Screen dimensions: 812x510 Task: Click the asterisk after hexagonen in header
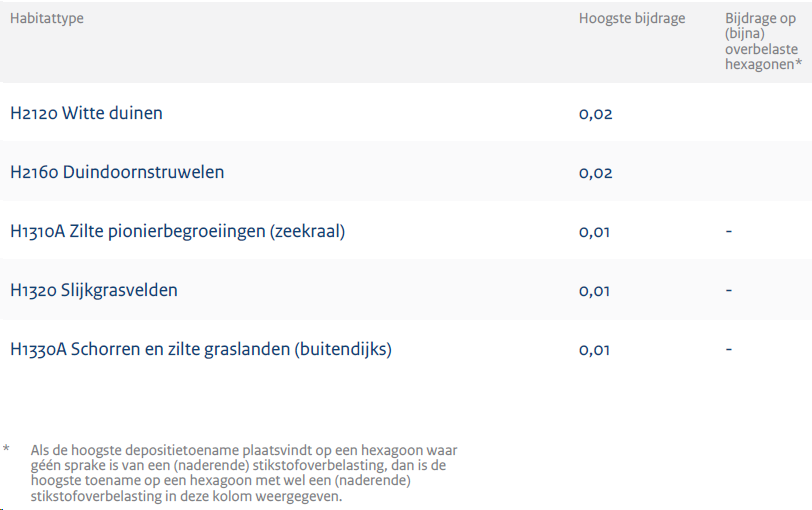coord(799,63)
